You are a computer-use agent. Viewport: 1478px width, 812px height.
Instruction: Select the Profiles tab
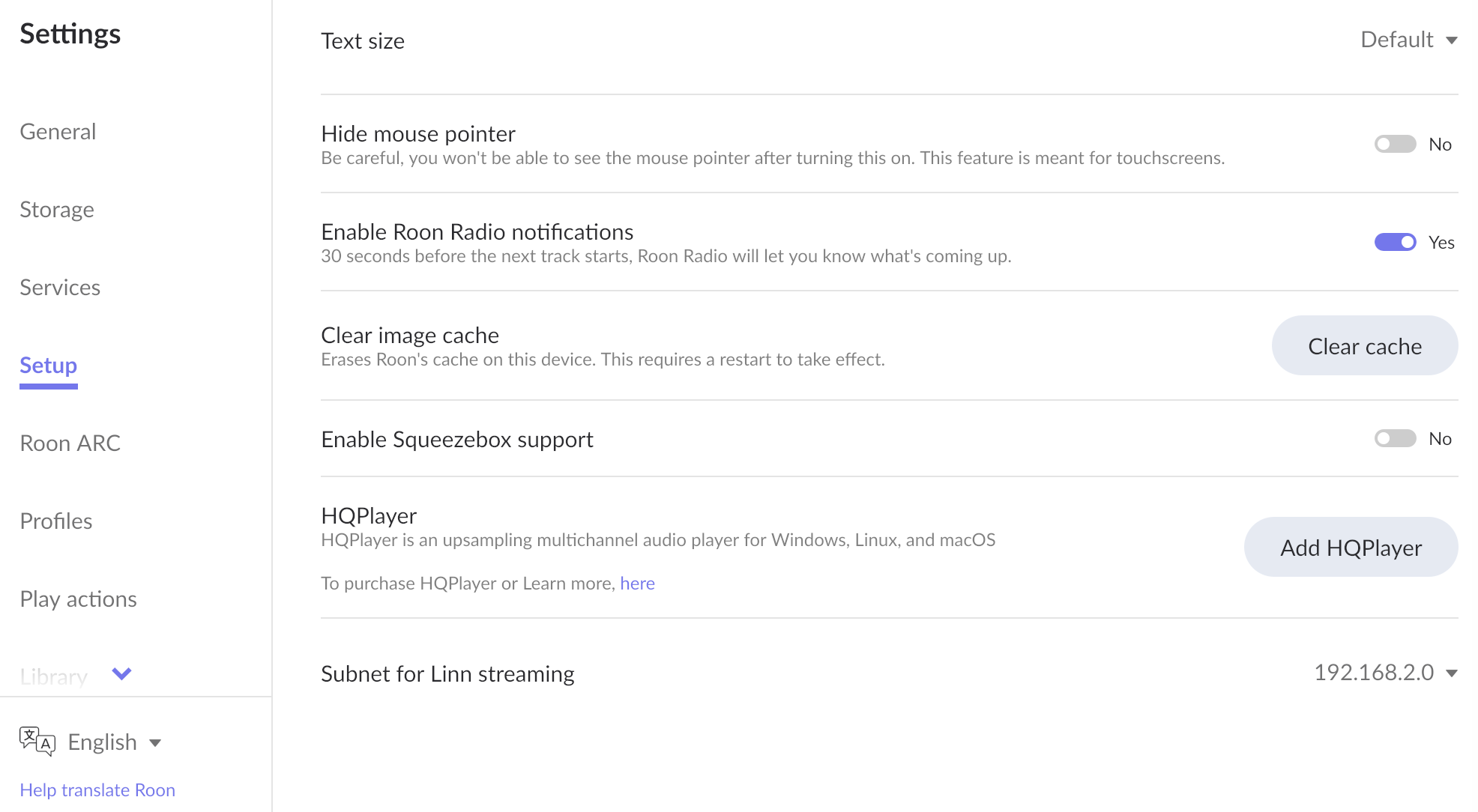(56, 521)
